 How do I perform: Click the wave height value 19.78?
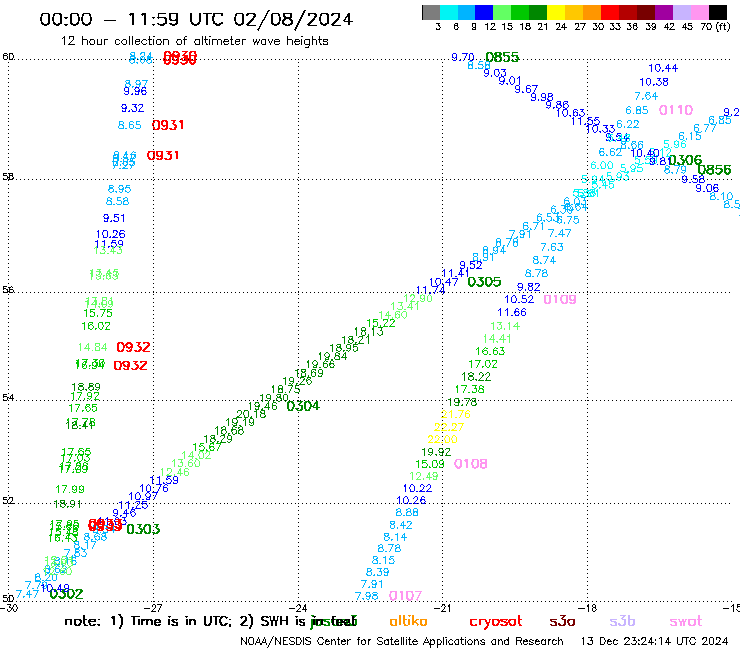(x=462, y=402)
